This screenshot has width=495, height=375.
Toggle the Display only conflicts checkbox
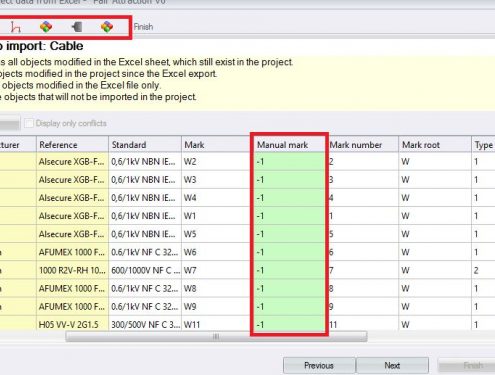[29, 123]
